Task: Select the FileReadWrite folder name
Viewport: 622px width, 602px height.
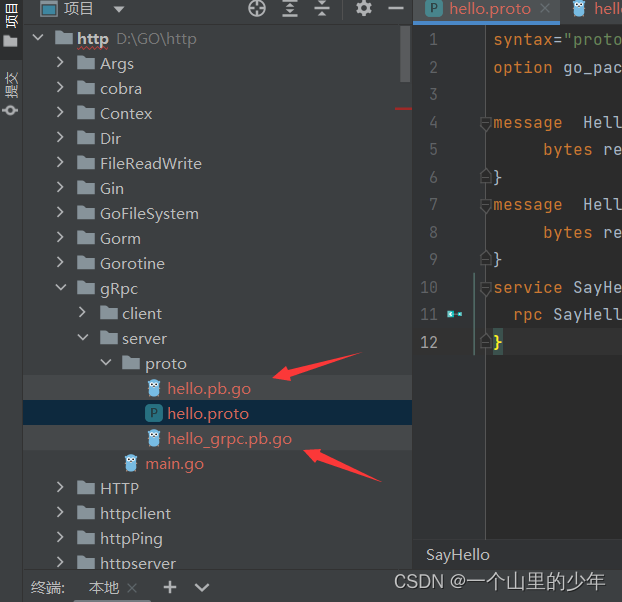Action: (x=151, y=164)
